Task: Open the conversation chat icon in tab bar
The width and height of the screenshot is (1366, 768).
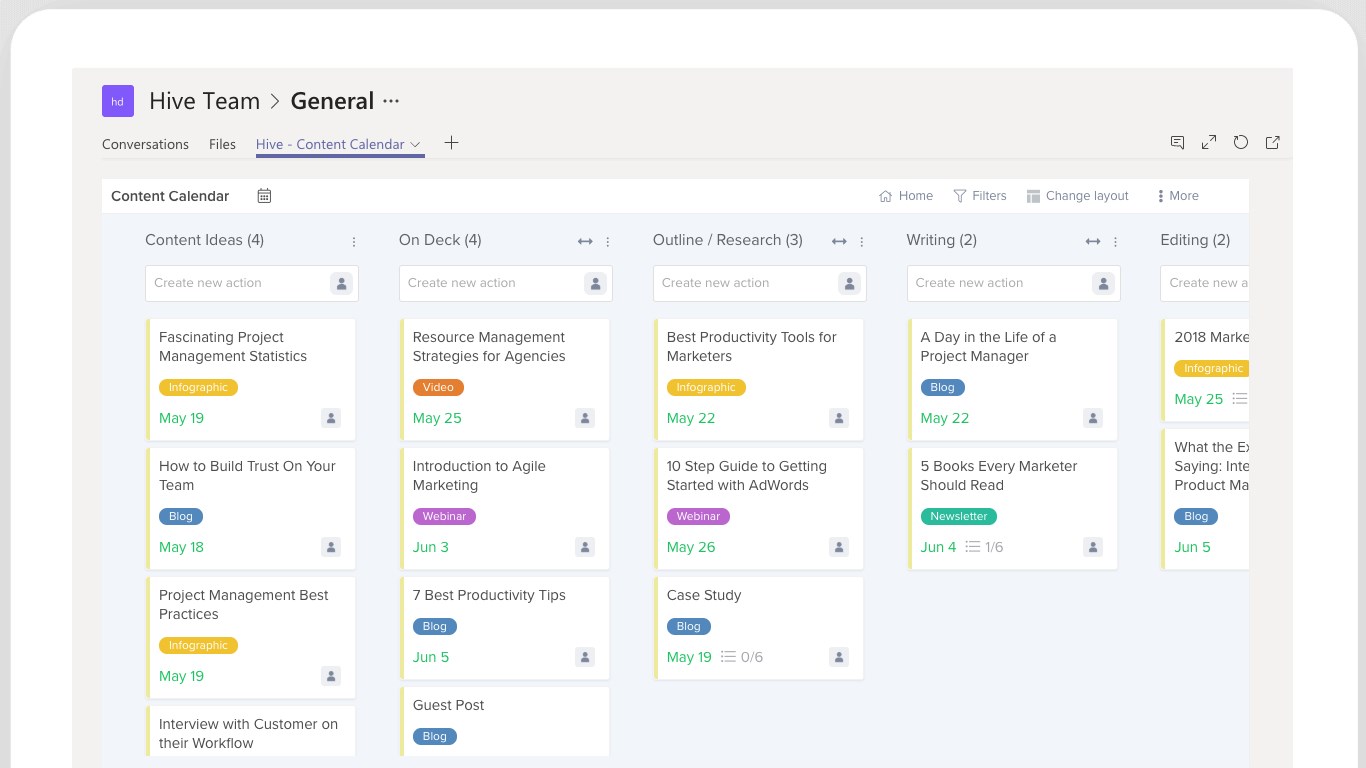Action: tap(1177, 143)
